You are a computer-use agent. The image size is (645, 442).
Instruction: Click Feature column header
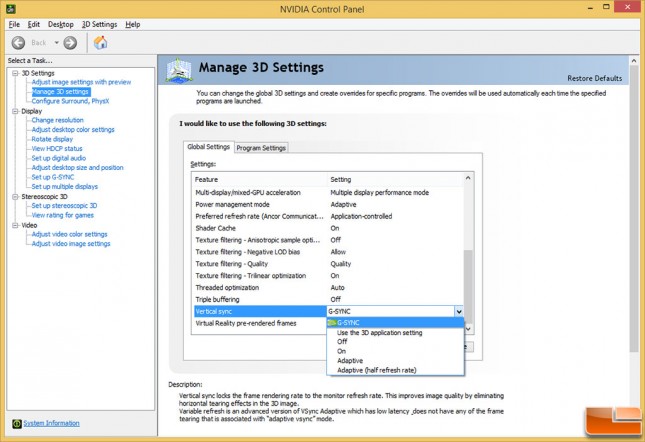click(x=260, y=179)
